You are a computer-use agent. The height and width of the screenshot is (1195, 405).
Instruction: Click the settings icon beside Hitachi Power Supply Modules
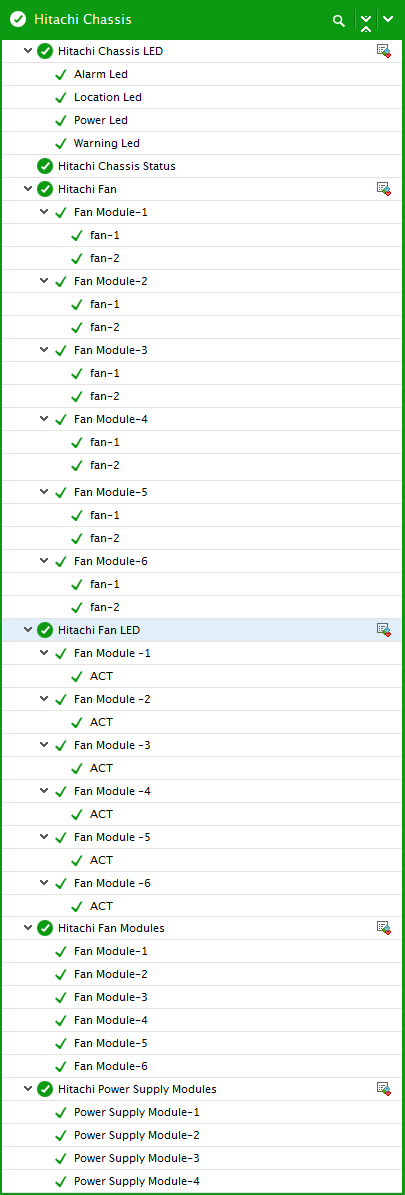pyautogui.click(x=384, y=1088)
